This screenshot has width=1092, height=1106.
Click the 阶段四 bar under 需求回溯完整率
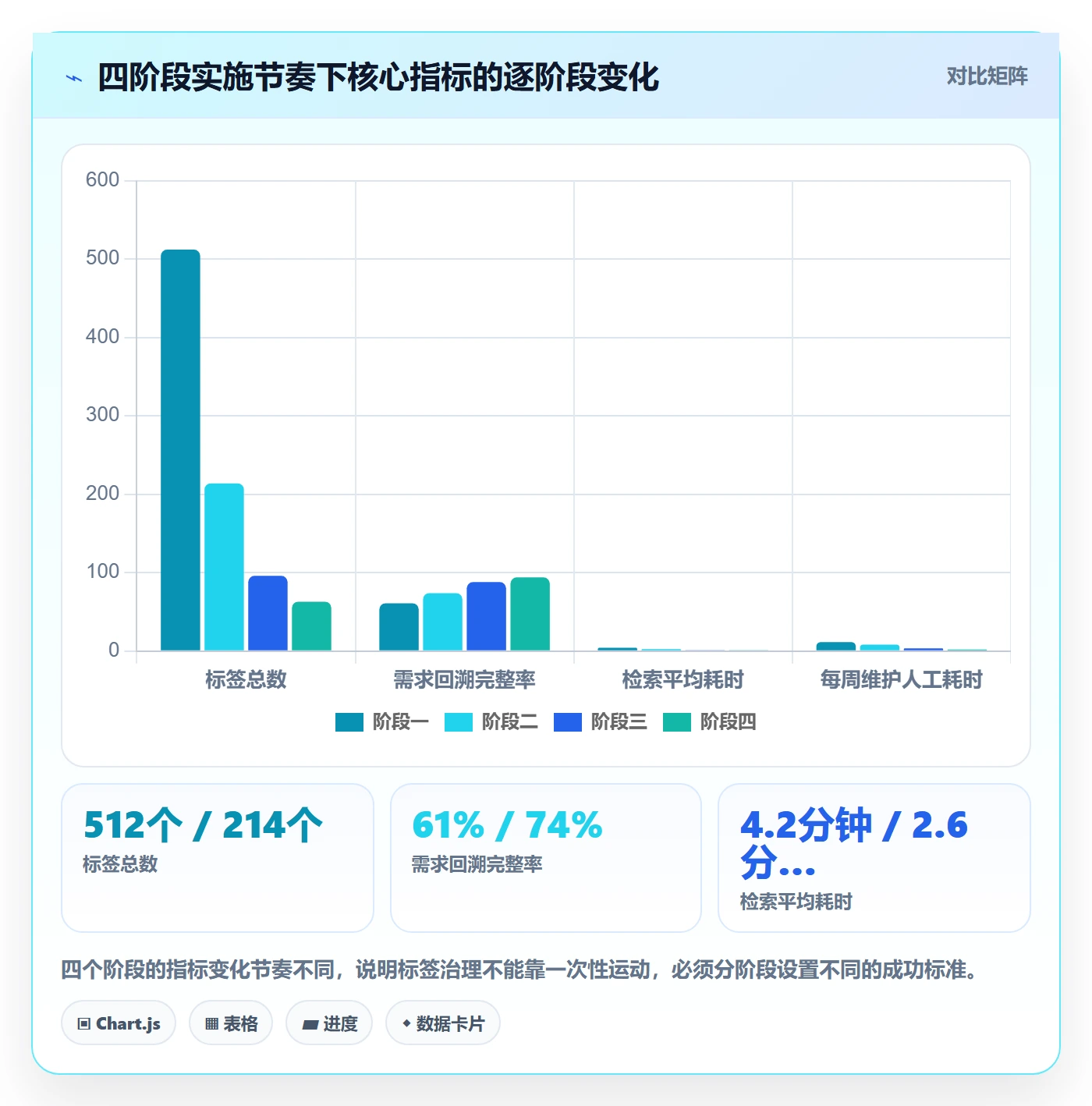(530, 614)
